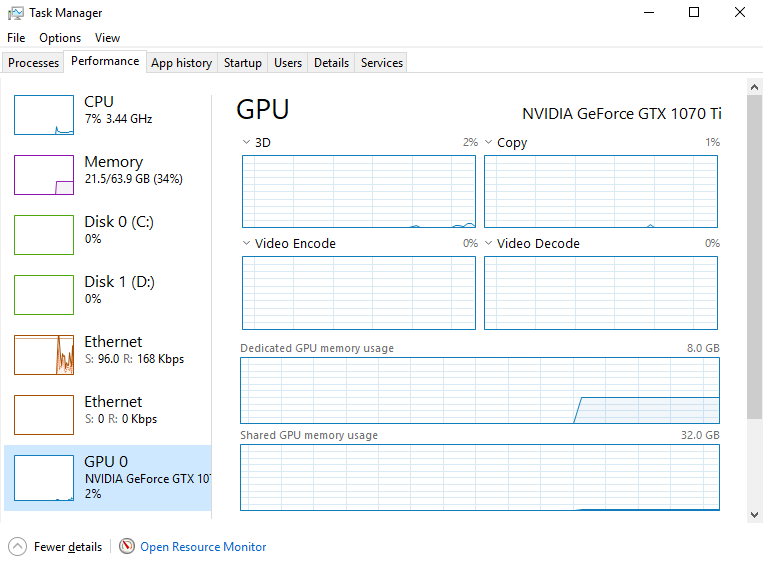Click the Memory 21.5/63.9 GB (34%) text
Viewport: 763px width, 571px height.
click(x=133, y=179)
